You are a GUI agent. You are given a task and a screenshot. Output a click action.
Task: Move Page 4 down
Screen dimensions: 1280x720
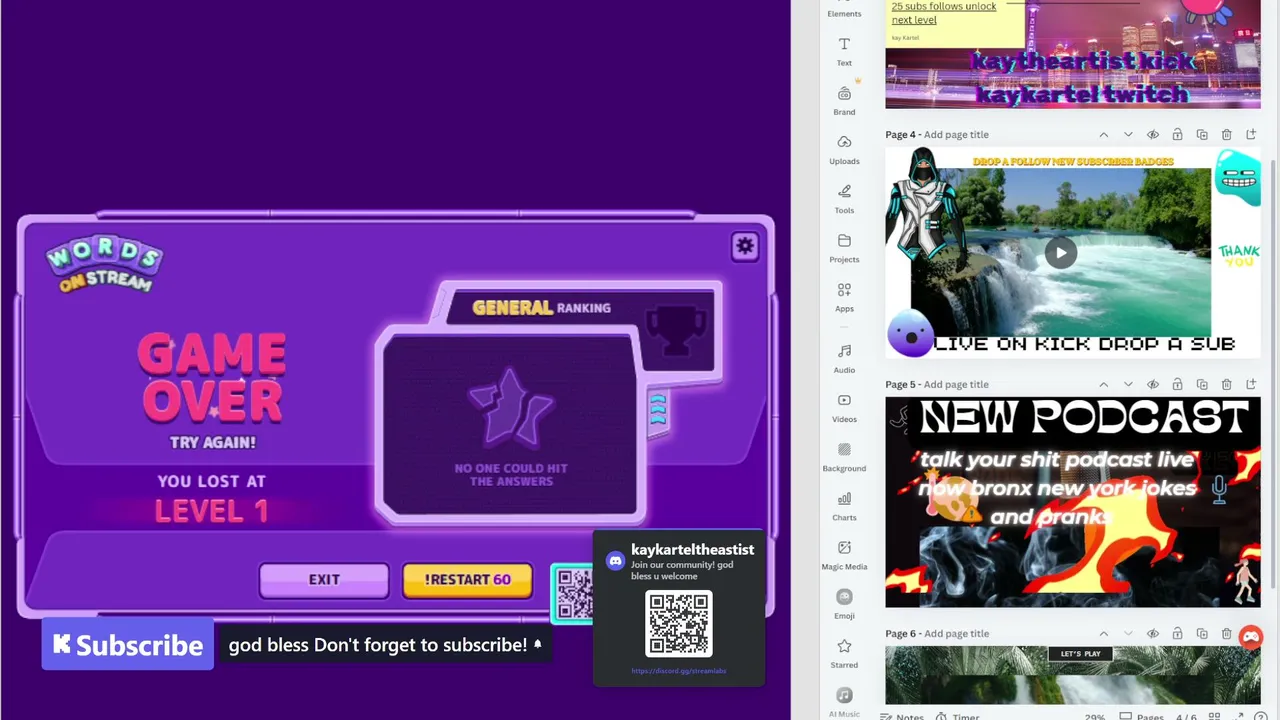(1128, 135)
